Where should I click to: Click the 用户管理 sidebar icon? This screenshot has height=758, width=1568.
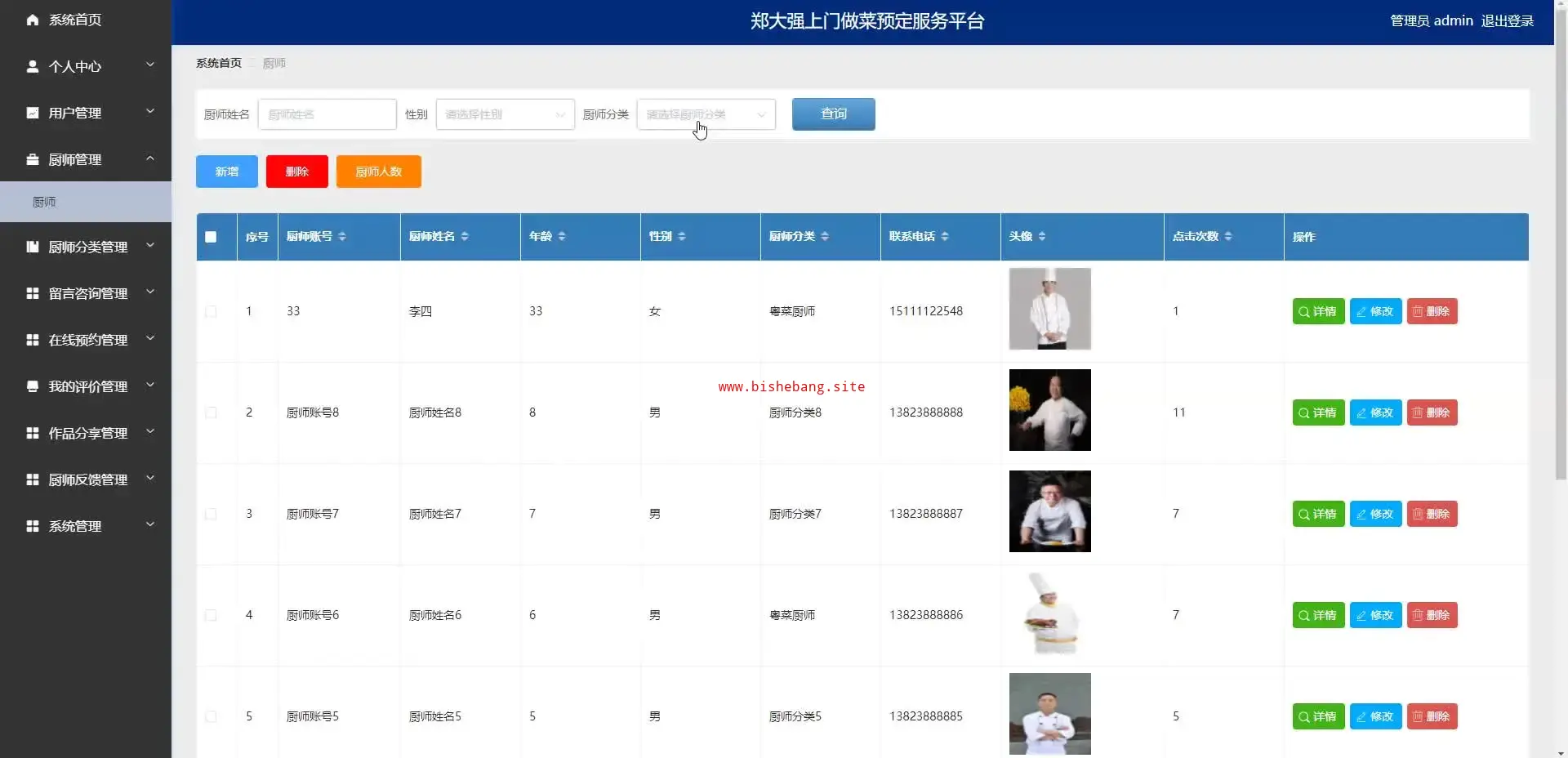33,113
